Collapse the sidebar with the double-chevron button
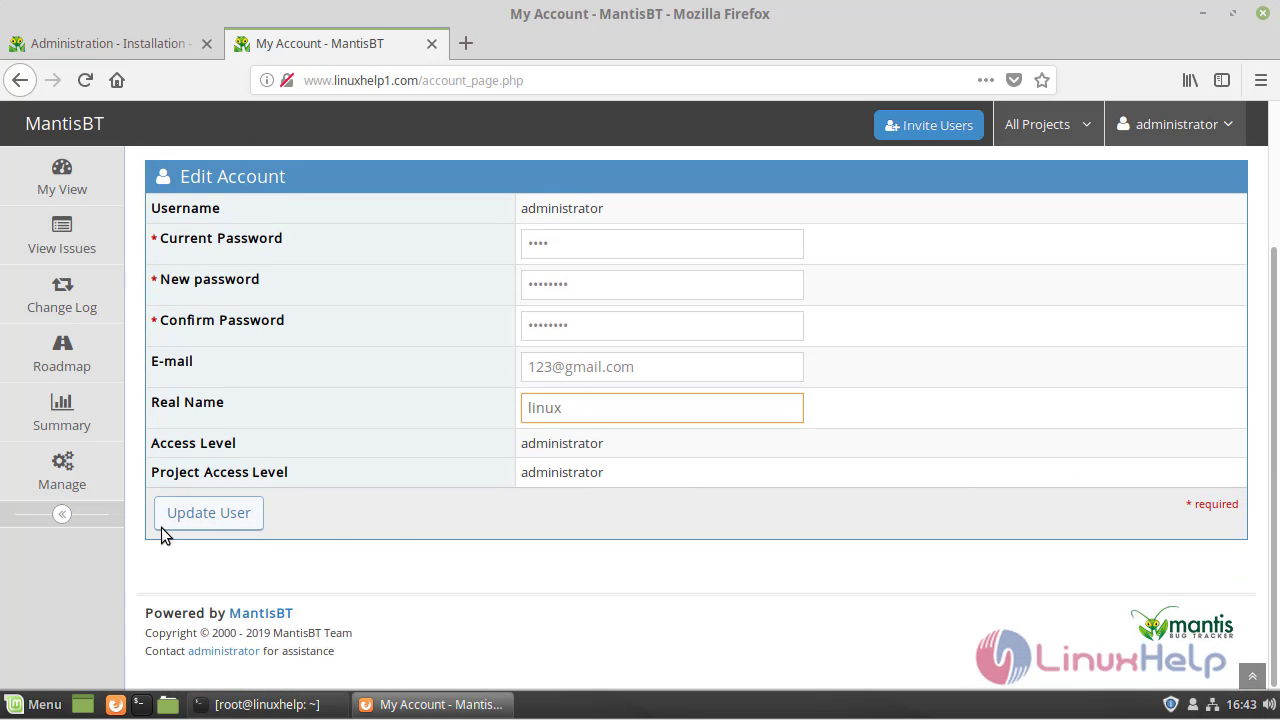 62,514
